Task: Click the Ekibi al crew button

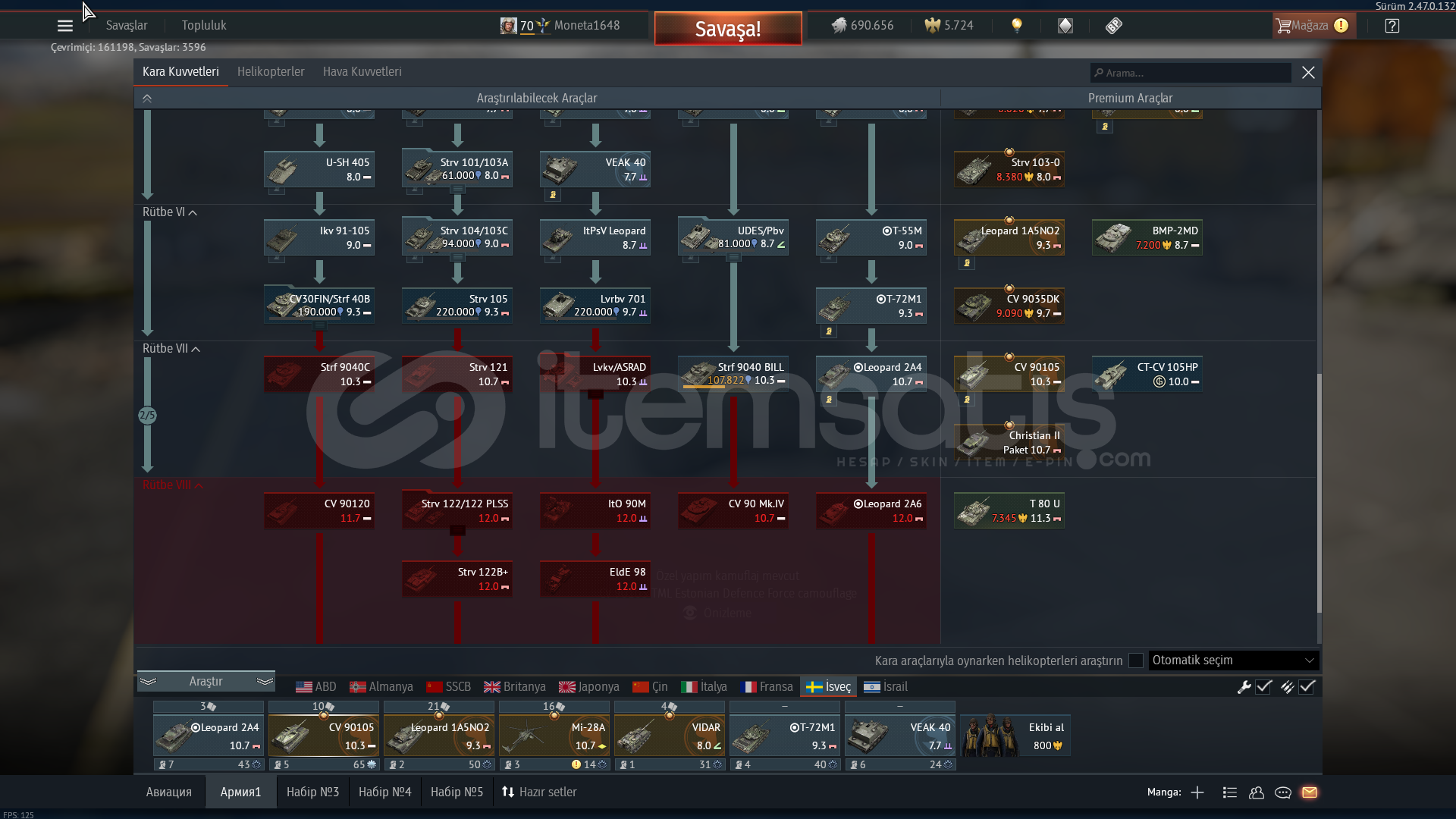Action: pos(1015,736)
